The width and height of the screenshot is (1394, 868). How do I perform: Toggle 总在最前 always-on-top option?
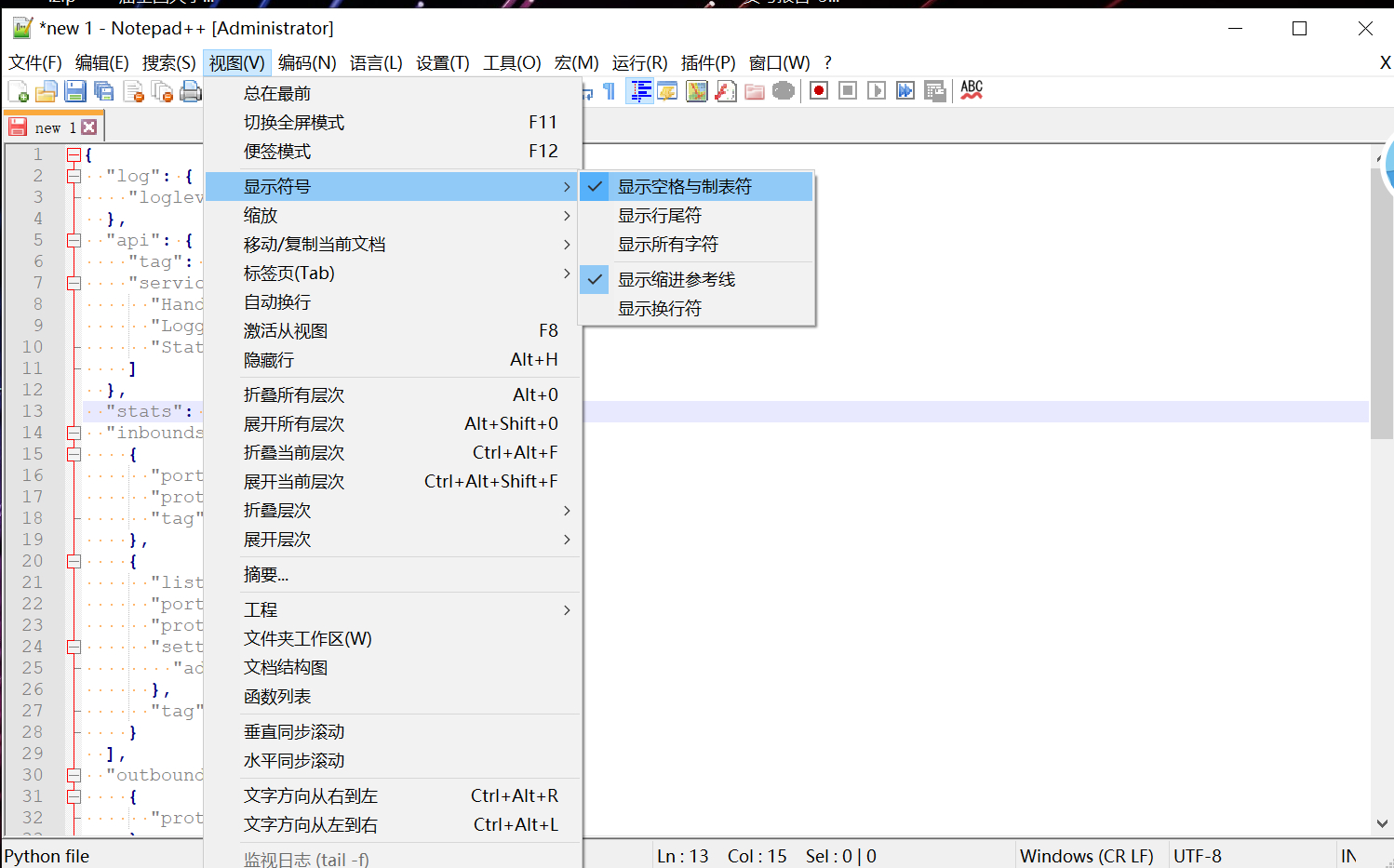pos(393,93)
